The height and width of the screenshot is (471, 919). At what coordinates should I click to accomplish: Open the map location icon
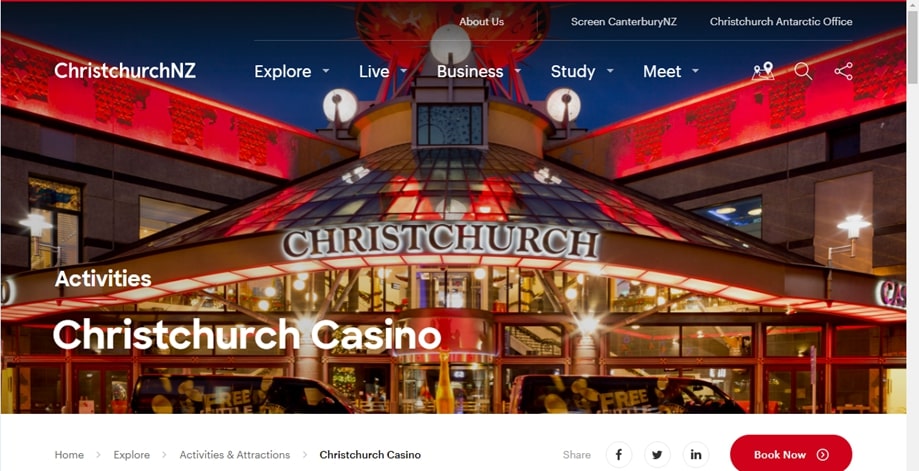(763, 71)
